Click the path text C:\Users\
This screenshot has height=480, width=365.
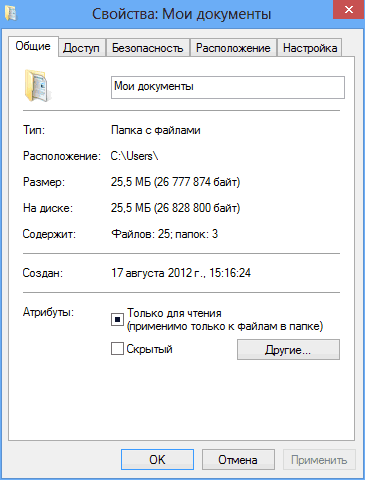134,156
